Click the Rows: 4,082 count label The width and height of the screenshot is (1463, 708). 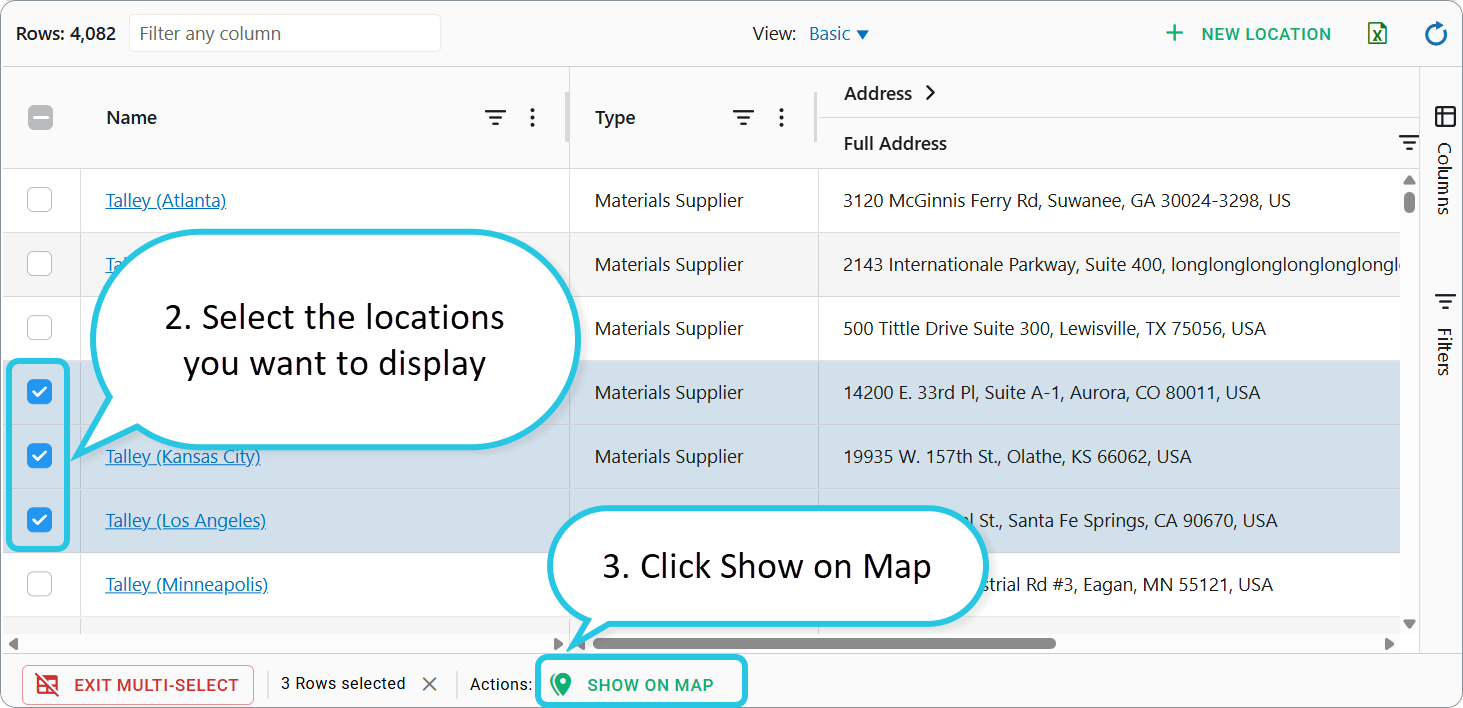tap(66, 34)
